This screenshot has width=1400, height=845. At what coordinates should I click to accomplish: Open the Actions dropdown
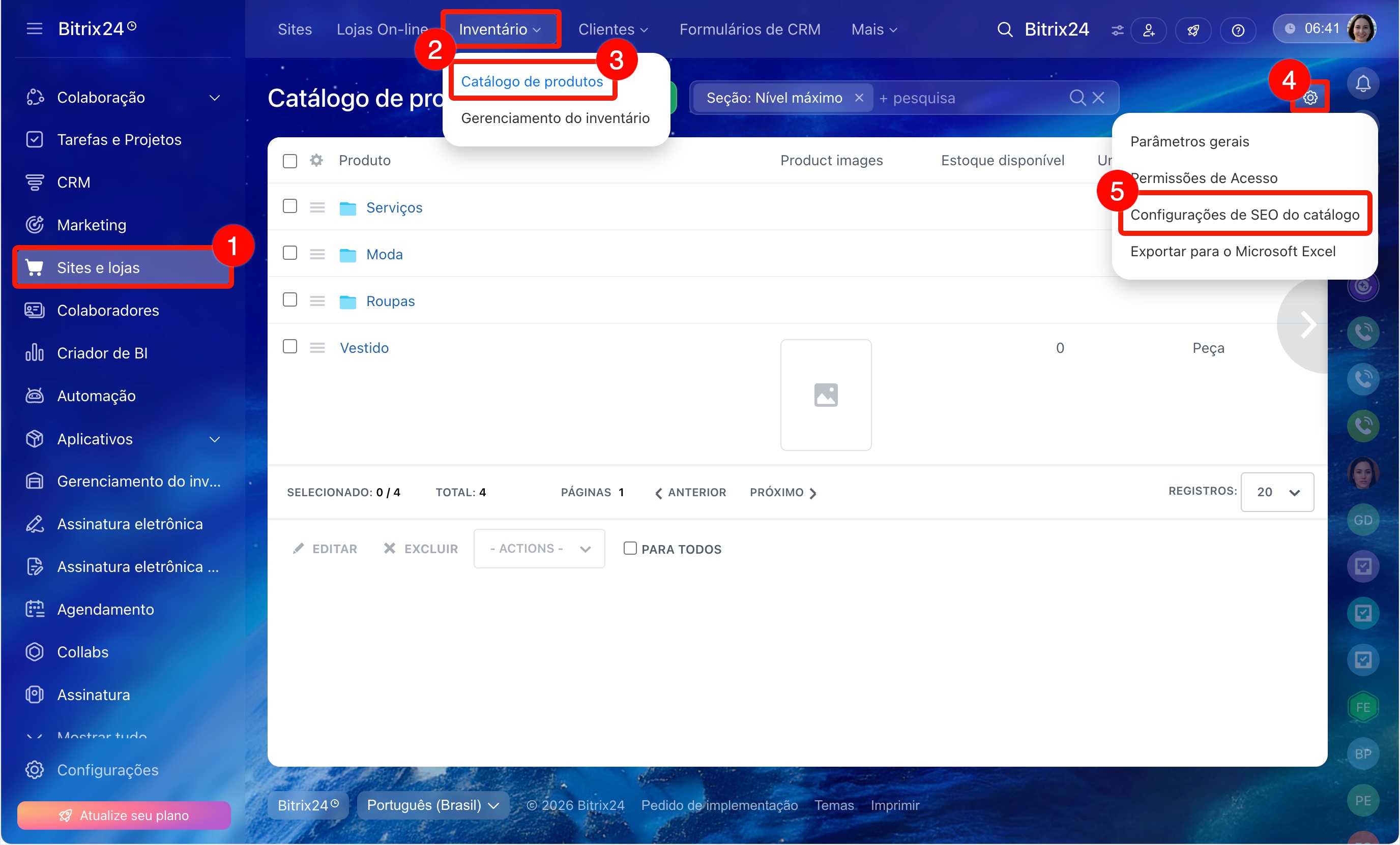pos(539,549)
